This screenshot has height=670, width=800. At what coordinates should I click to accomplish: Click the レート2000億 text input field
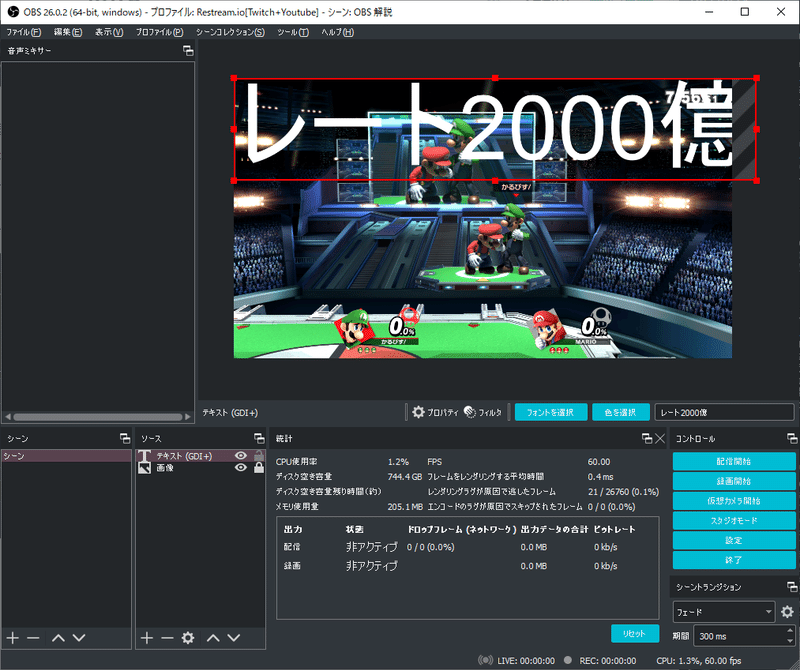click(724, 412)
